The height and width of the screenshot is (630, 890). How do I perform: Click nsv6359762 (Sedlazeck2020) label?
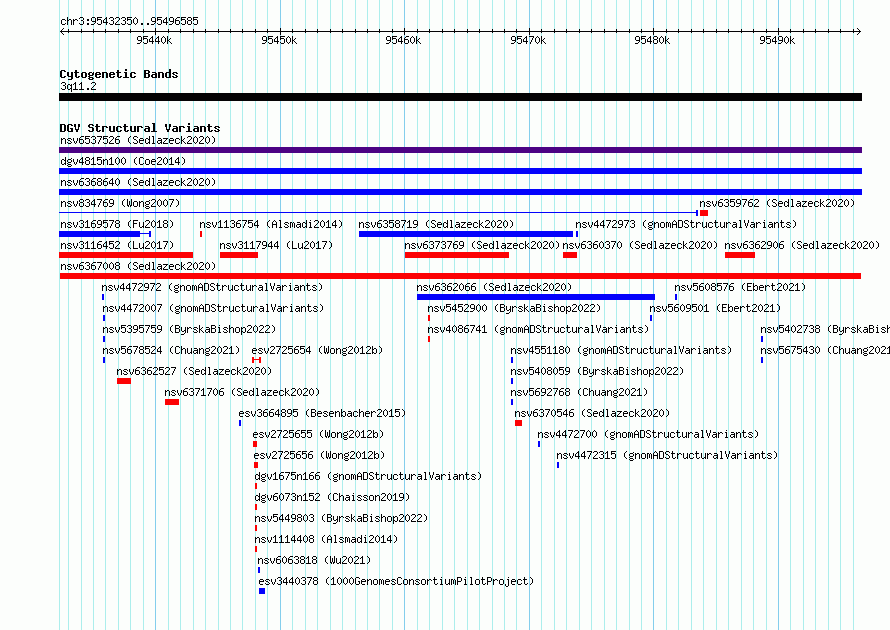click(777, 203)
